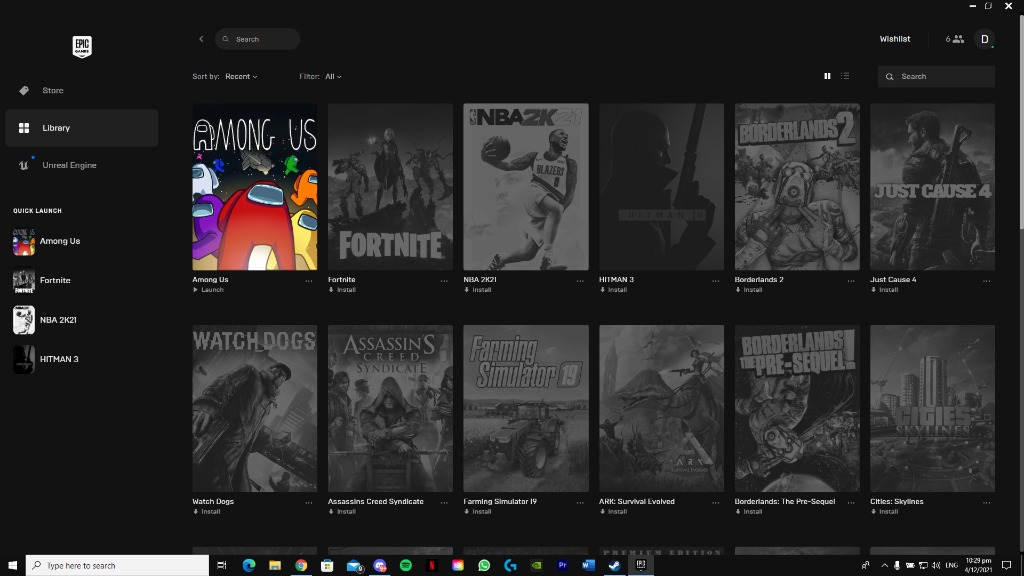Select the NBA 2K21 cover
Image resolution: width=1024 pixels, height=576 pixels.
526,187
